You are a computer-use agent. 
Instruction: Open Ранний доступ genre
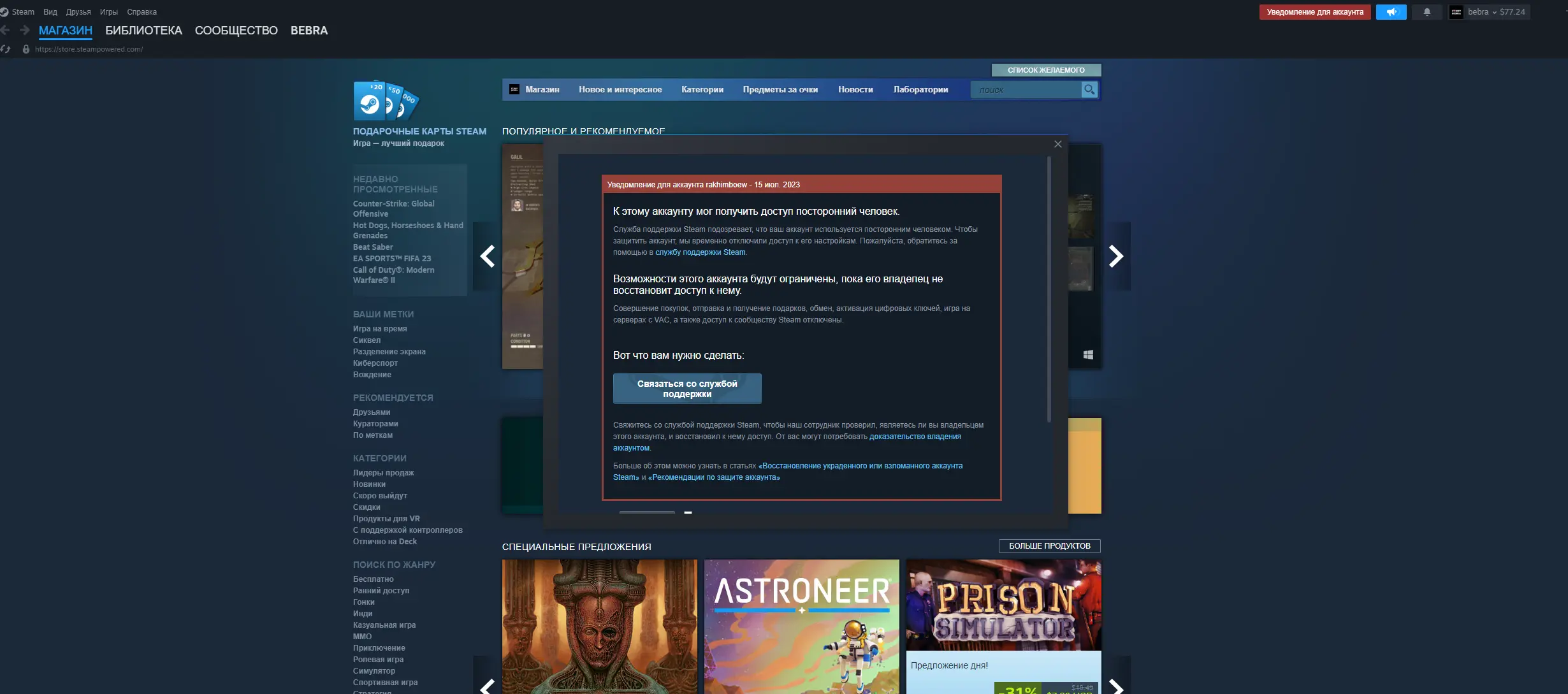381,591
